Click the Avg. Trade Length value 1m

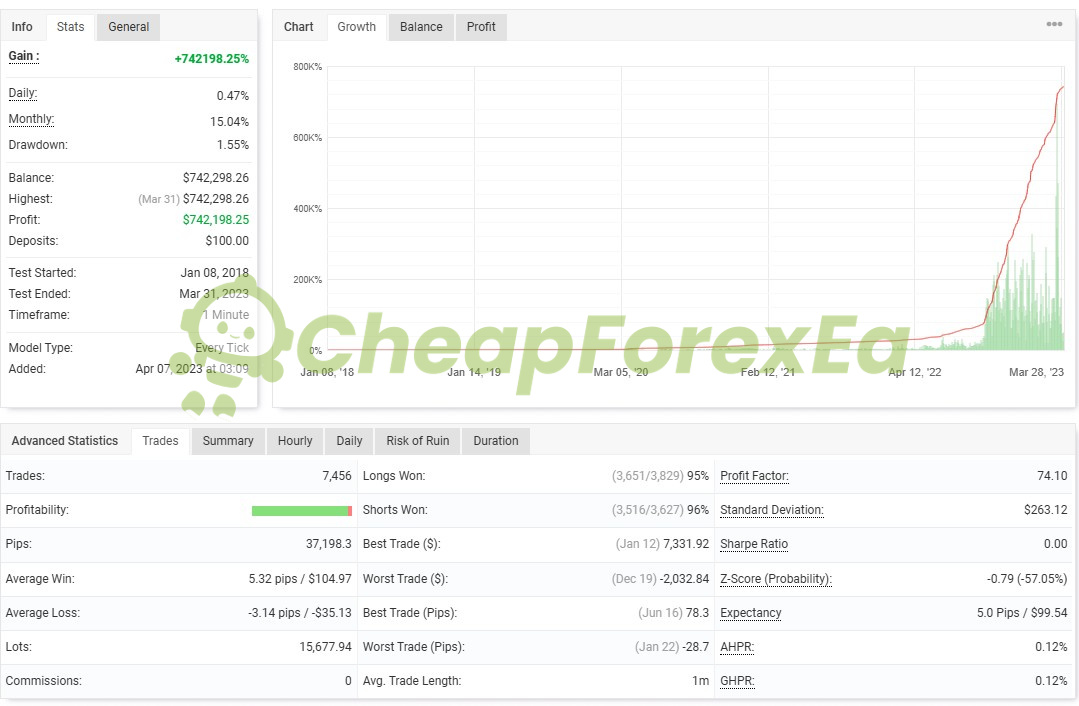(701, 681)
